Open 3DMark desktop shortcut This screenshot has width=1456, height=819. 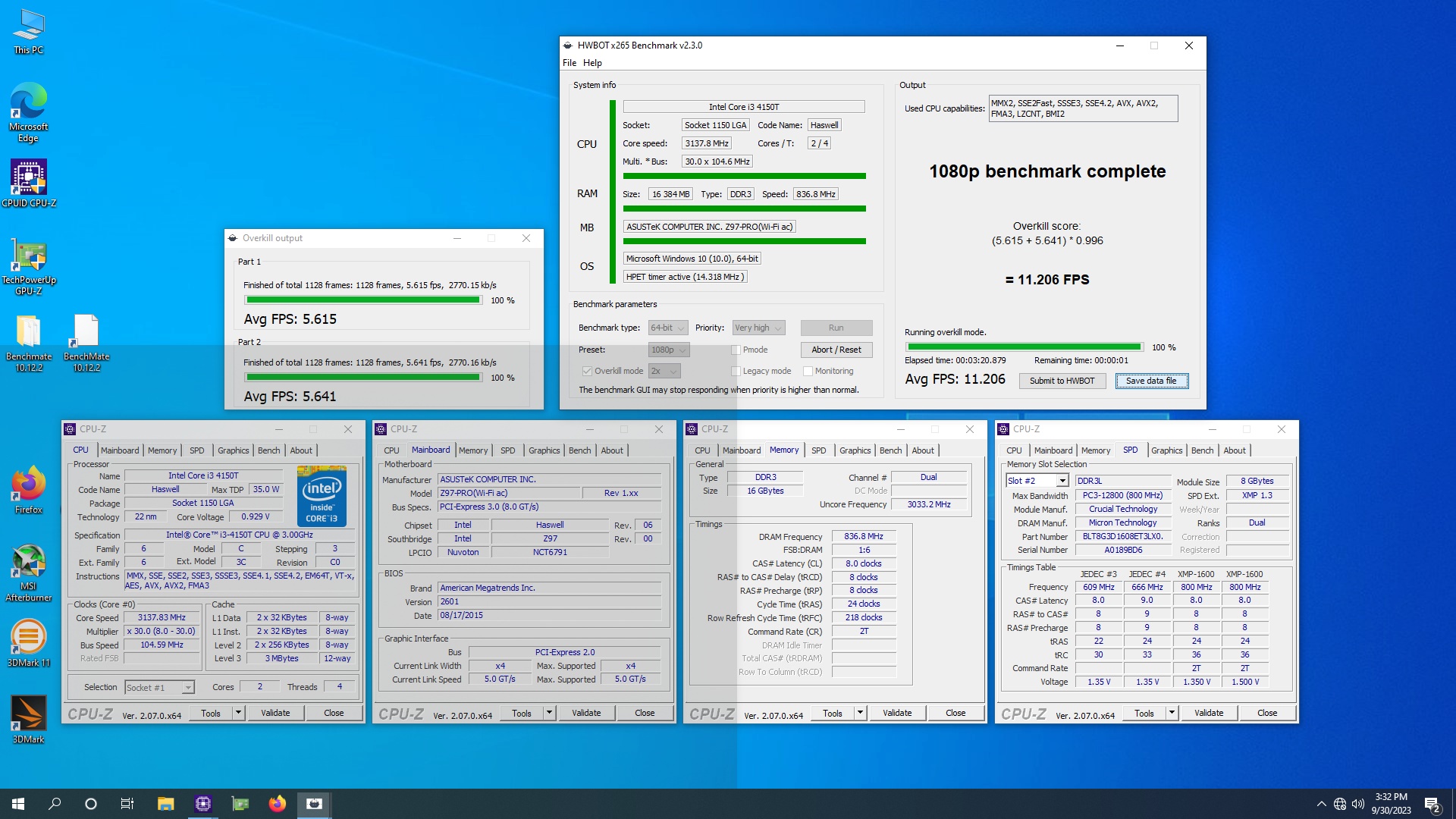coord(28,719)
